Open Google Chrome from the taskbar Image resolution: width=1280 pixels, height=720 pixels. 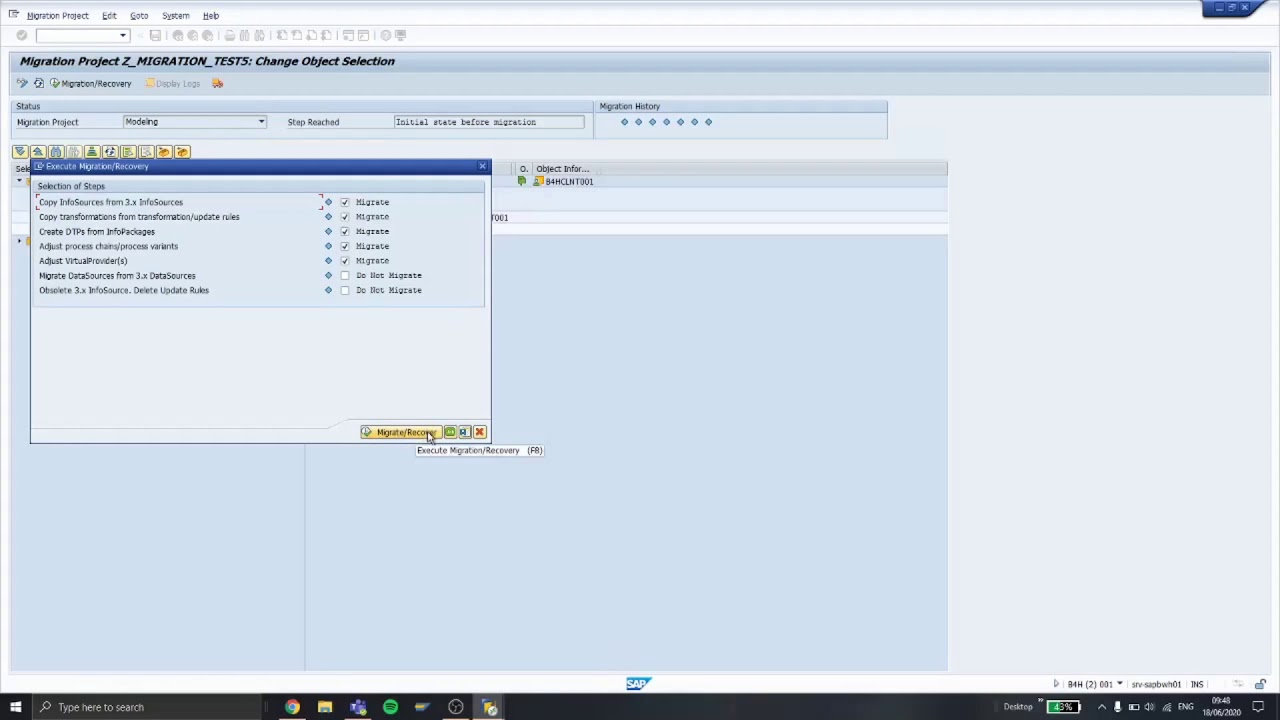(x=292, y=707)
